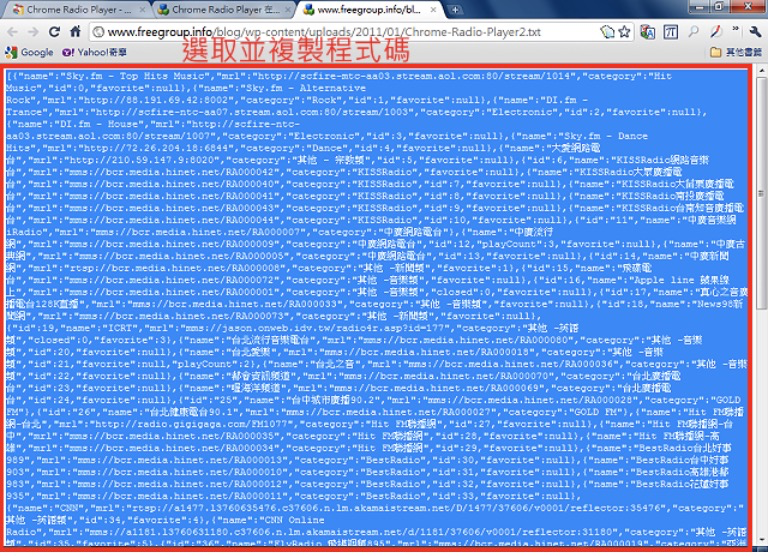The height and width of the screenshot is (556, 770).
Task: Click the vertical scrollbar thumb
Action: click(762, 193)
